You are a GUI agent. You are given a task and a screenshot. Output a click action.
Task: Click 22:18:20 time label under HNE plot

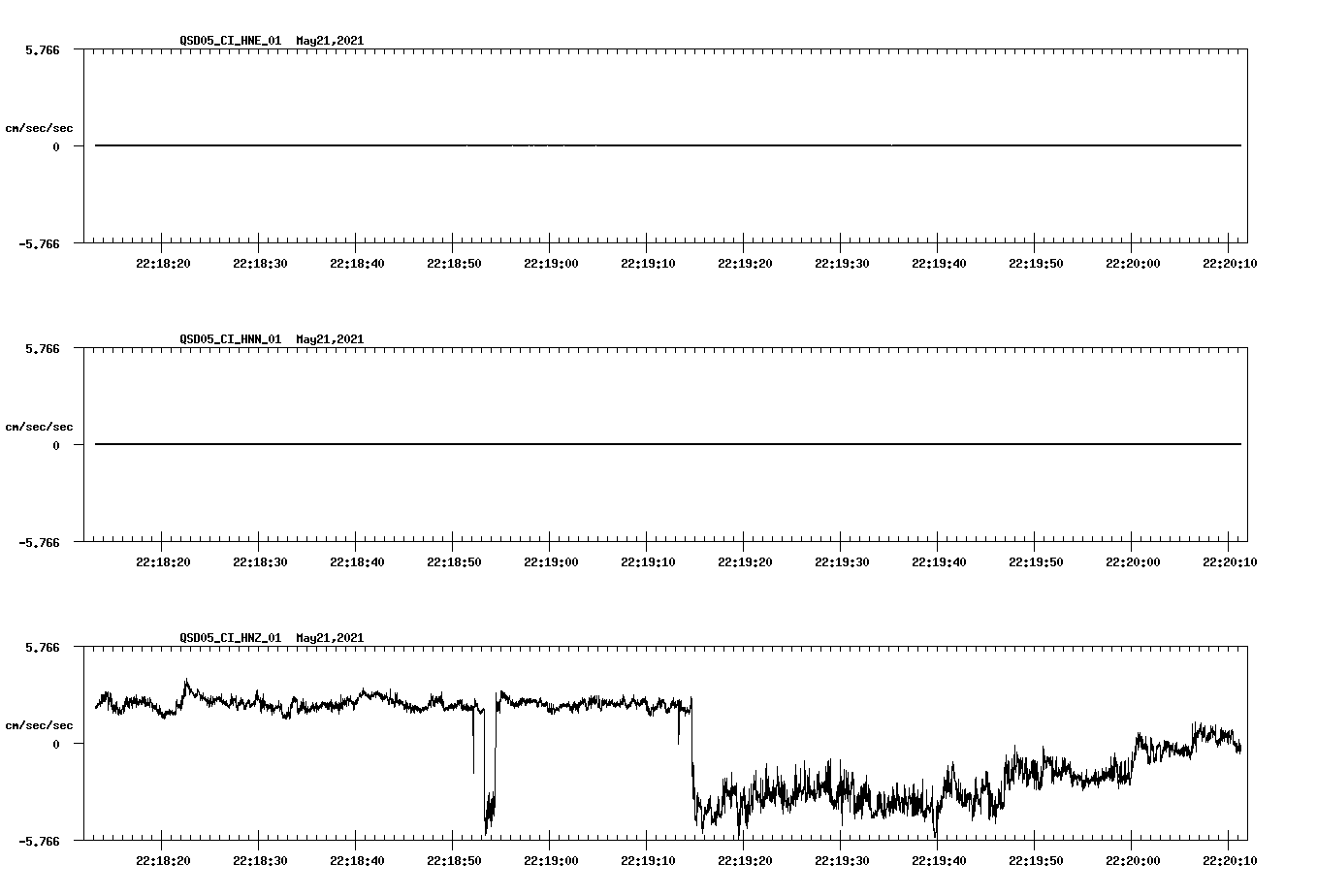[x=163, y=264]
